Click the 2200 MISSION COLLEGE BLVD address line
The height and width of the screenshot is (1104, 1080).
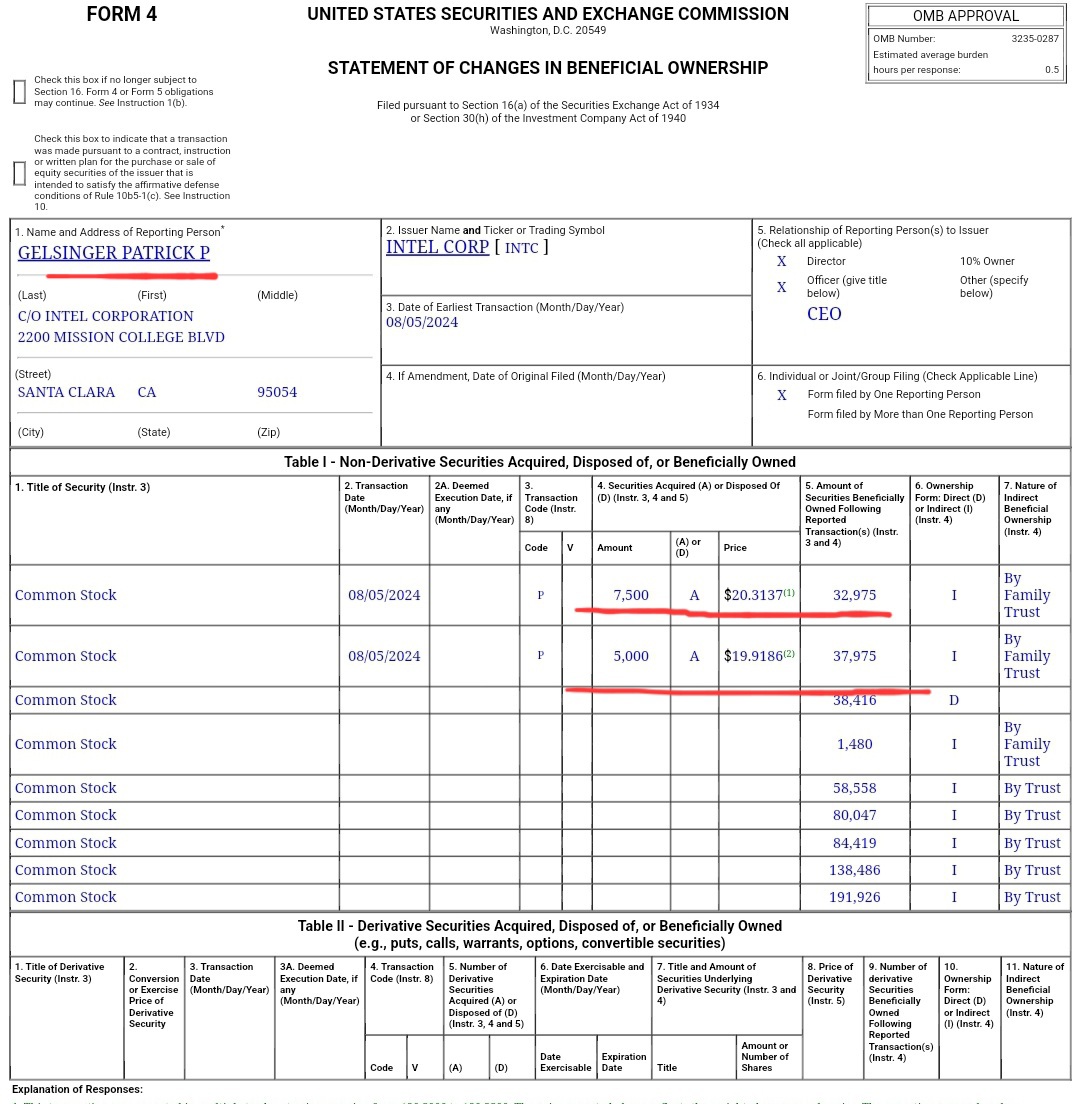pyautogui.click(x=121, y=337)
